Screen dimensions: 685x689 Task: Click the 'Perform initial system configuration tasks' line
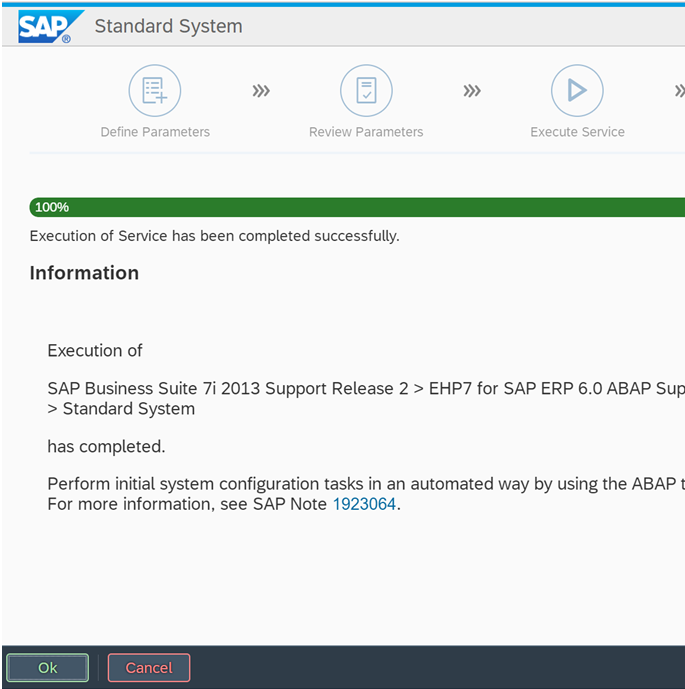(366, 484)
